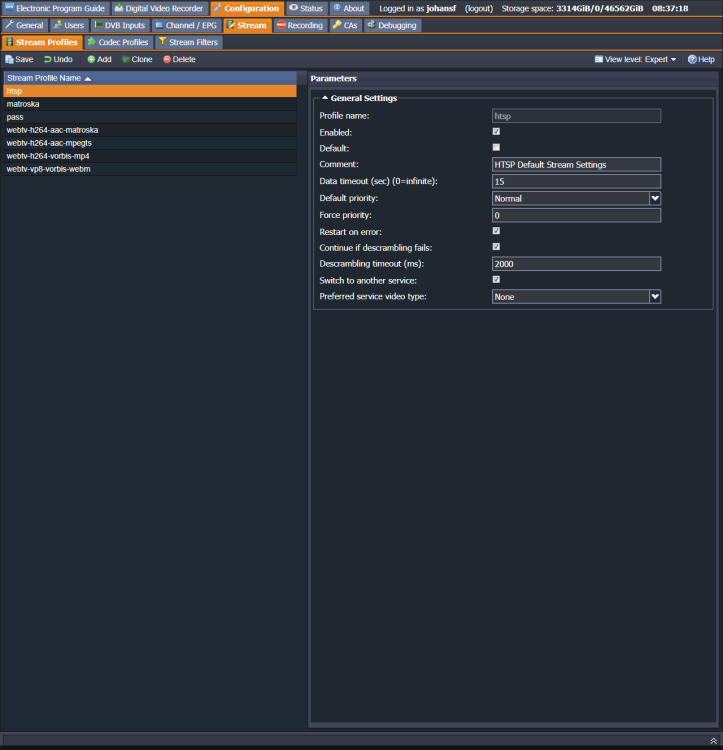This screenshot has height=750, width=723.
Task: Toggle the Restart on error checkbox
Action: [496, 231]
